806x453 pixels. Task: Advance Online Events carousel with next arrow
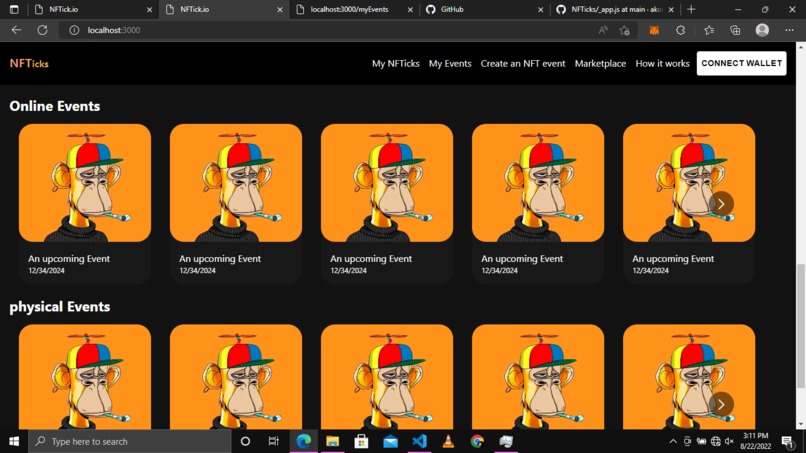pyautogui.click(x=721, y=204)
